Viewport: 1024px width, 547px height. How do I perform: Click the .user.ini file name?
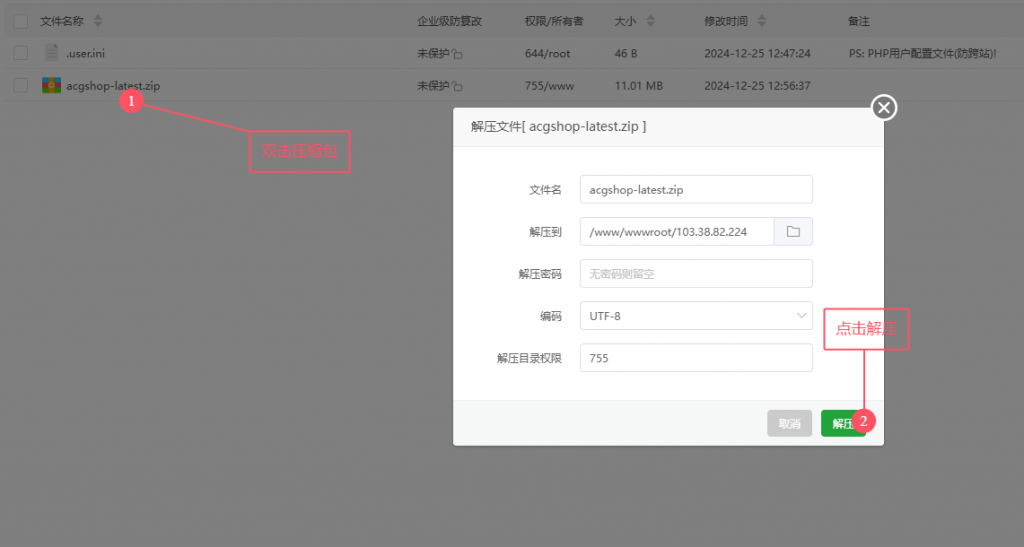click(x=85, y=54)
